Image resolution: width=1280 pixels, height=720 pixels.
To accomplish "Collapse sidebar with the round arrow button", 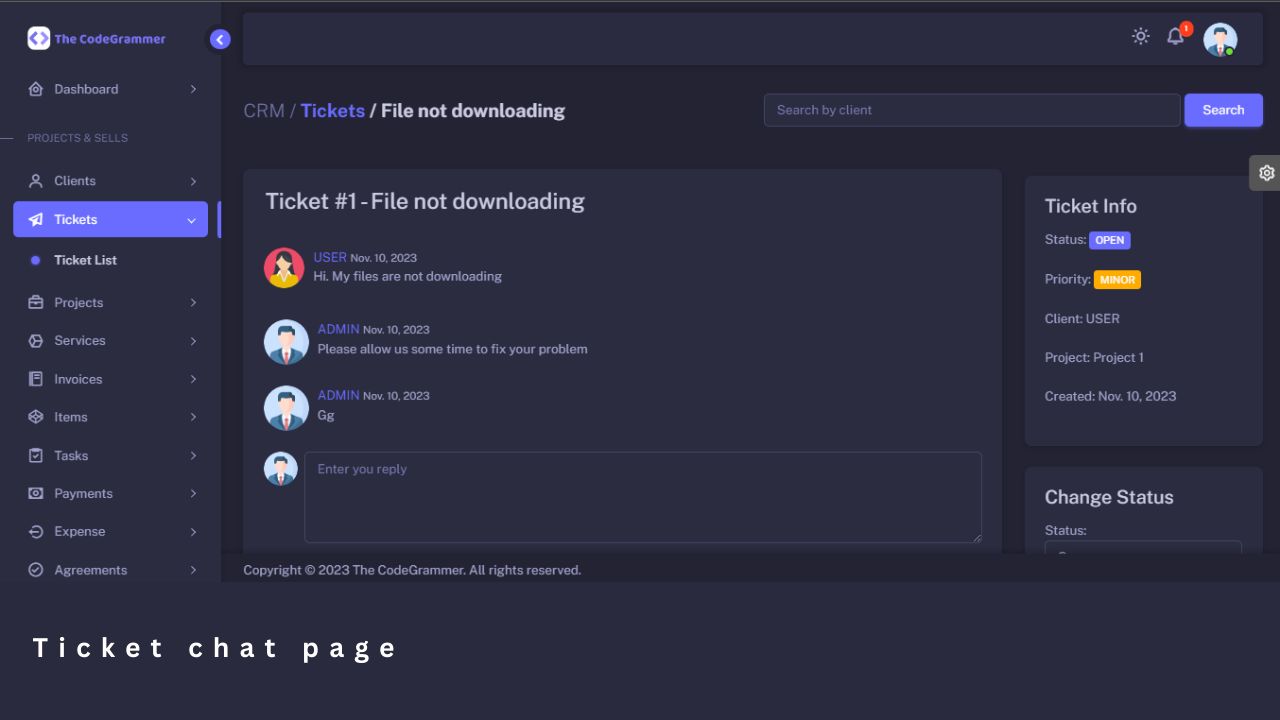I will tap(220, 39).
